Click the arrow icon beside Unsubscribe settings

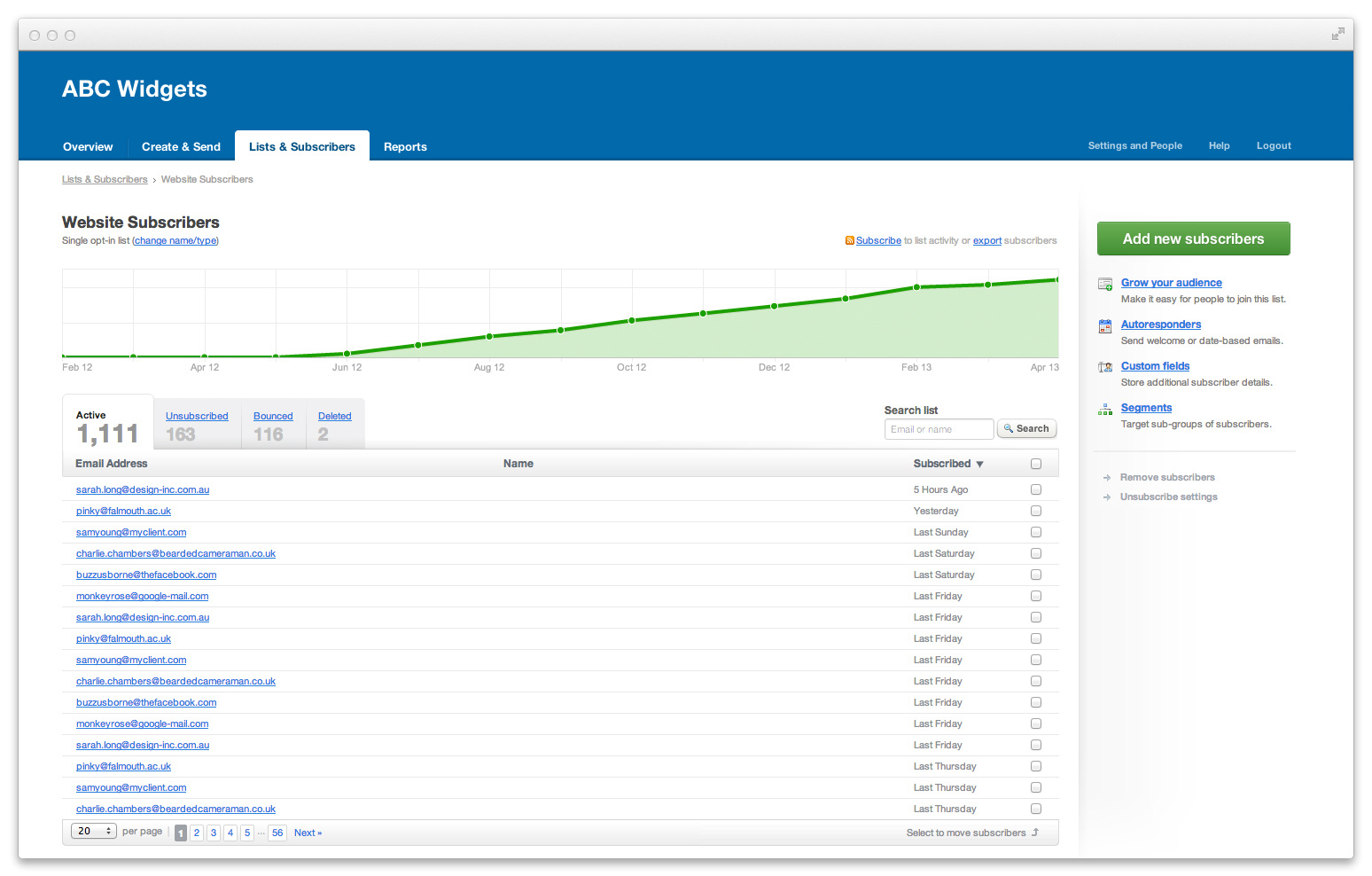1107,497
